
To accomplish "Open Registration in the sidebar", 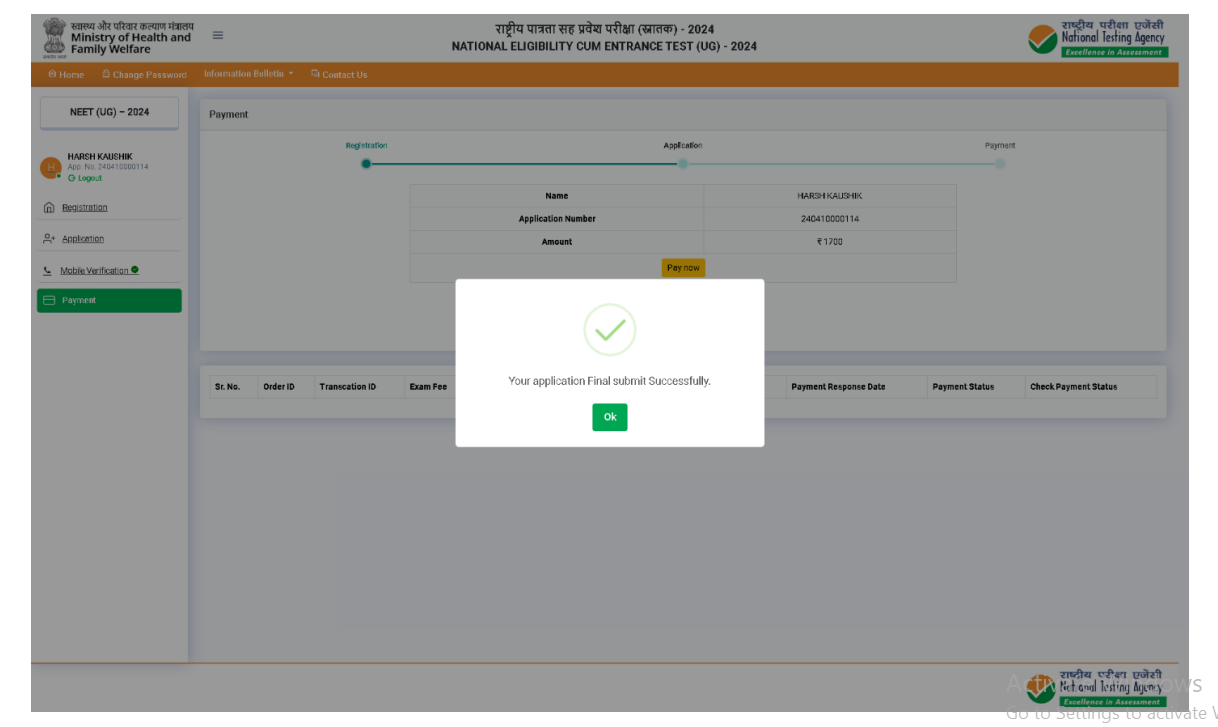I will click(84, 208).
